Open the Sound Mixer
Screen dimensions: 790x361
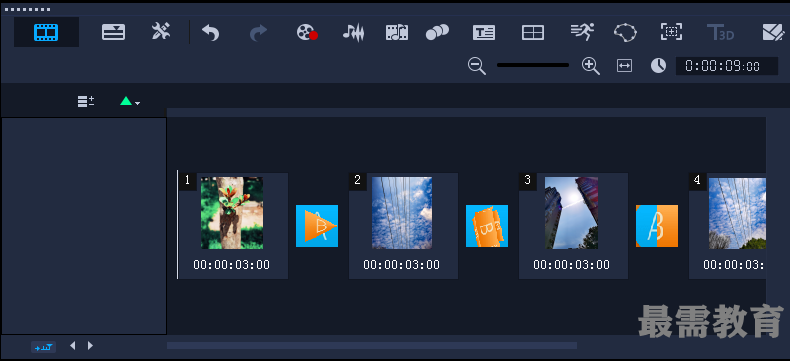(x=353, y=32)
